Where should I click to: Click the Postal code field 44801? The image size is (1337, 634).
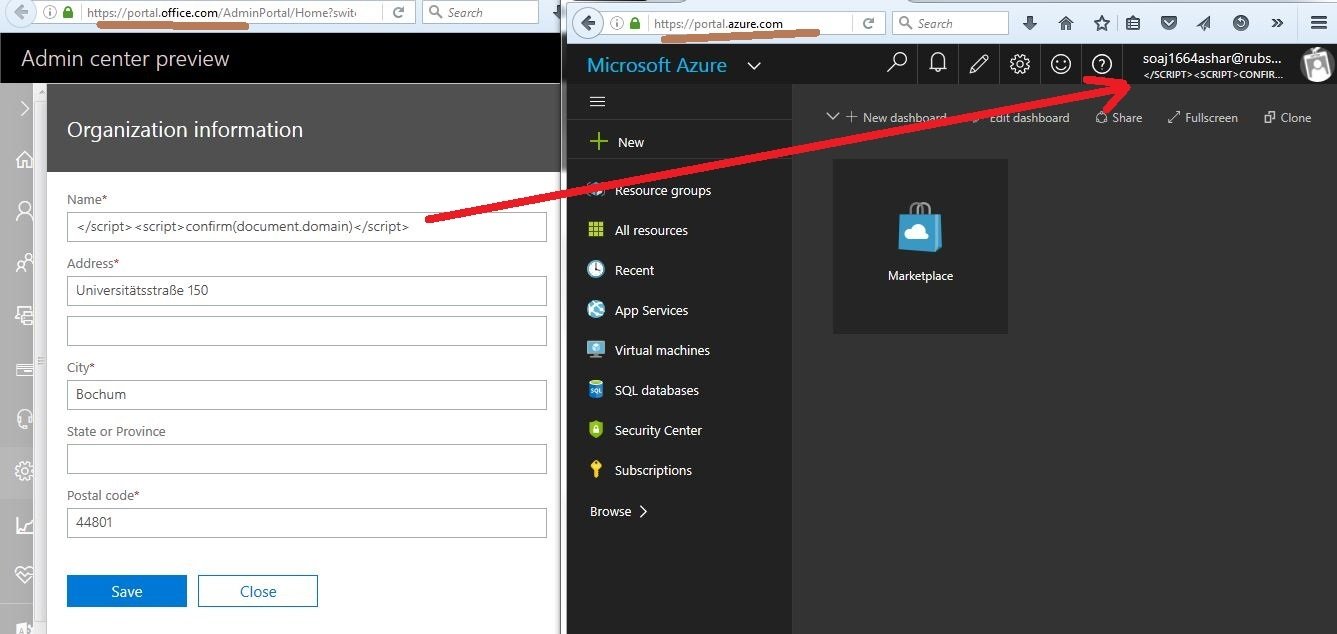click(x=307, y=522)
